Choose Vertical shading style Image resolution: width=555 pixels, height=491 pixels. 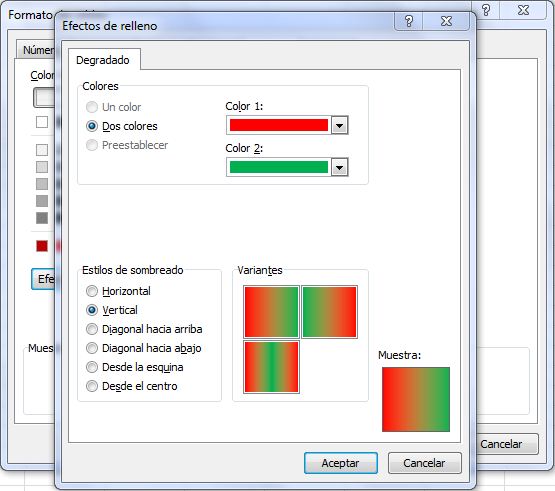click(x=92, y=310)
